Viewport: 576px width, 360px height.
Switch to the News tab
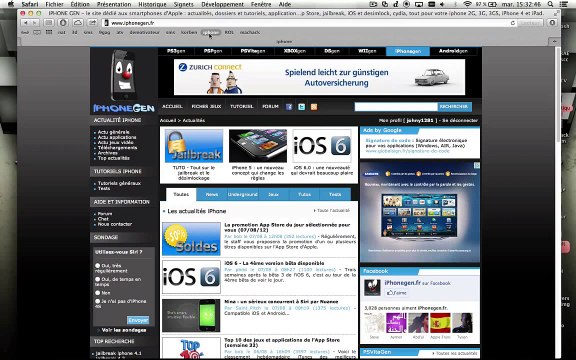(x=212, y=194)
